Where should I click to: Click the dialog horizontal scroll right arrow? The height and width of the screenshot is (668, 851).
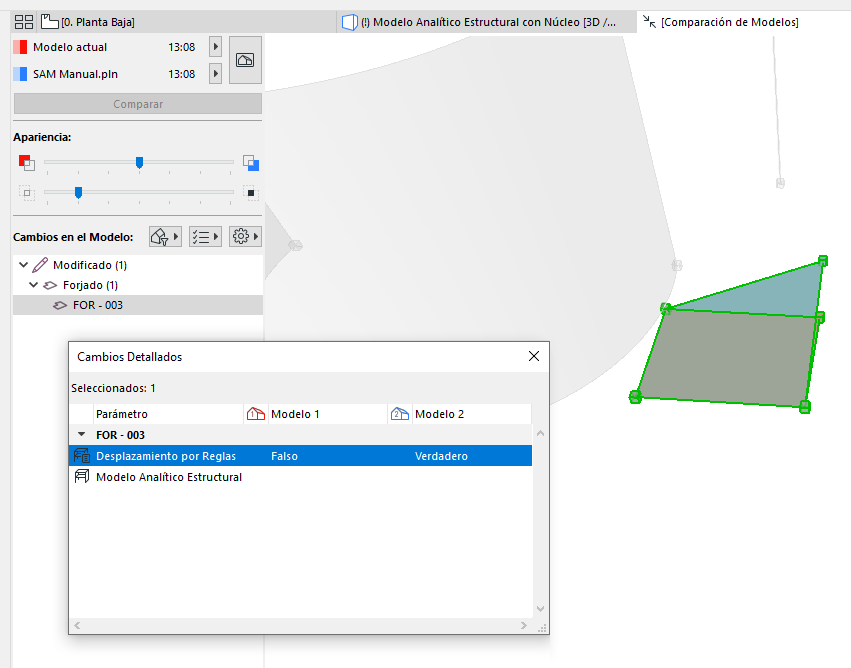click(523, 626)
